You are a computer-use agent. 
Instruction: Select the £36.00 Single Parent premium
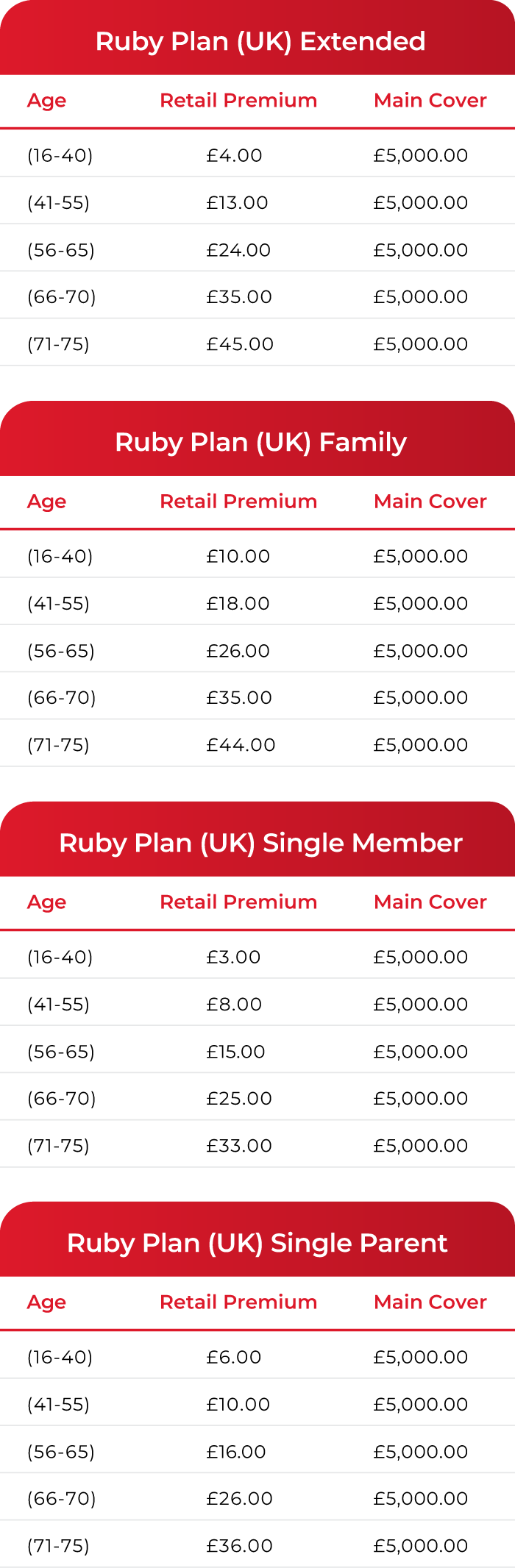pos(240,1546)
